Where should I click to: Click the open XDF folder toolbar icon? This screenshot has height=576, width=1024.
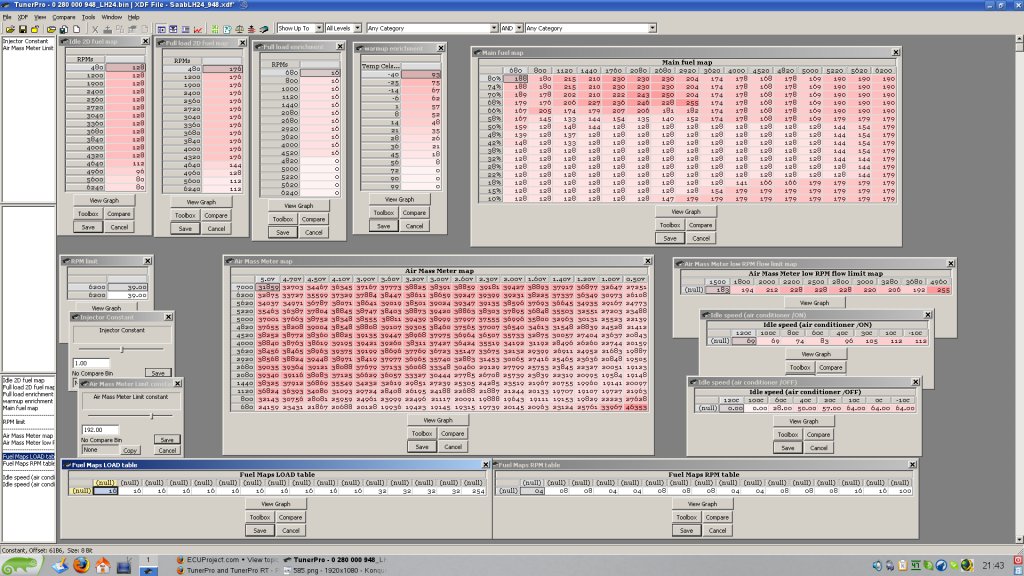(51, 29)
